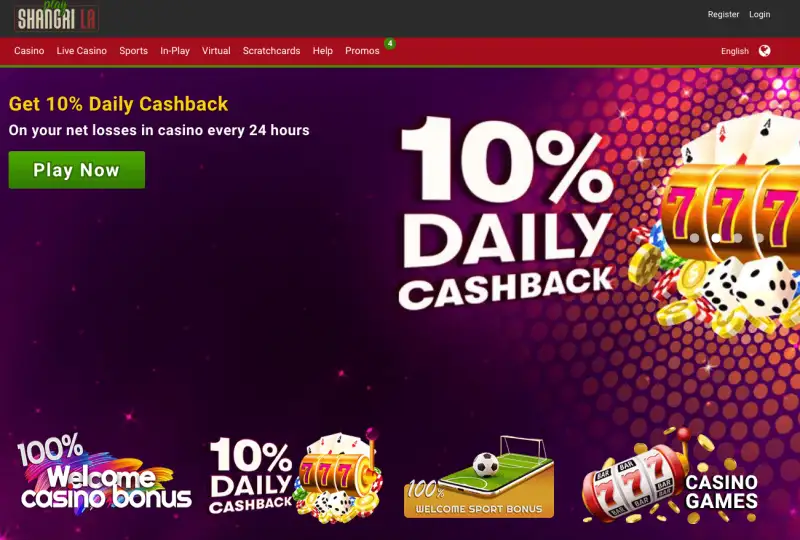Open the globe language icon
The width and height of the screenshot is (800, 540).
[x=764, y=51]
